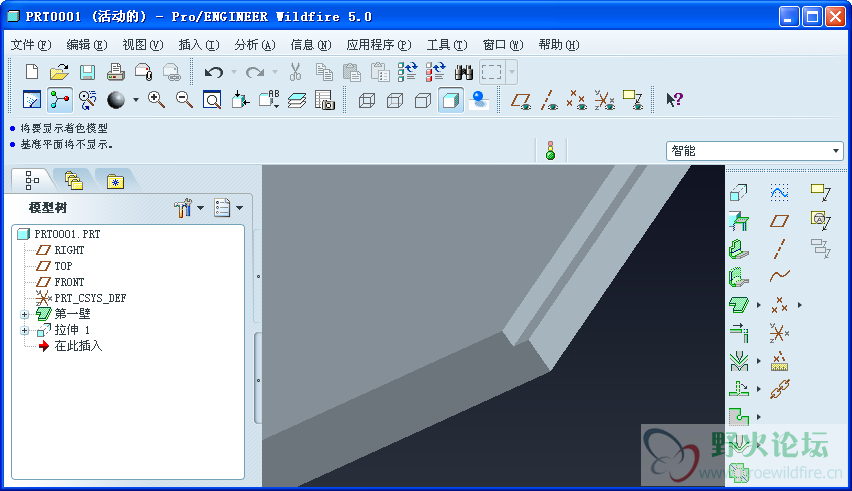Image resolution: width=852 pixels, height=491 pixels.
Task: Open the 分析 menu
Action: coord(255,45)
